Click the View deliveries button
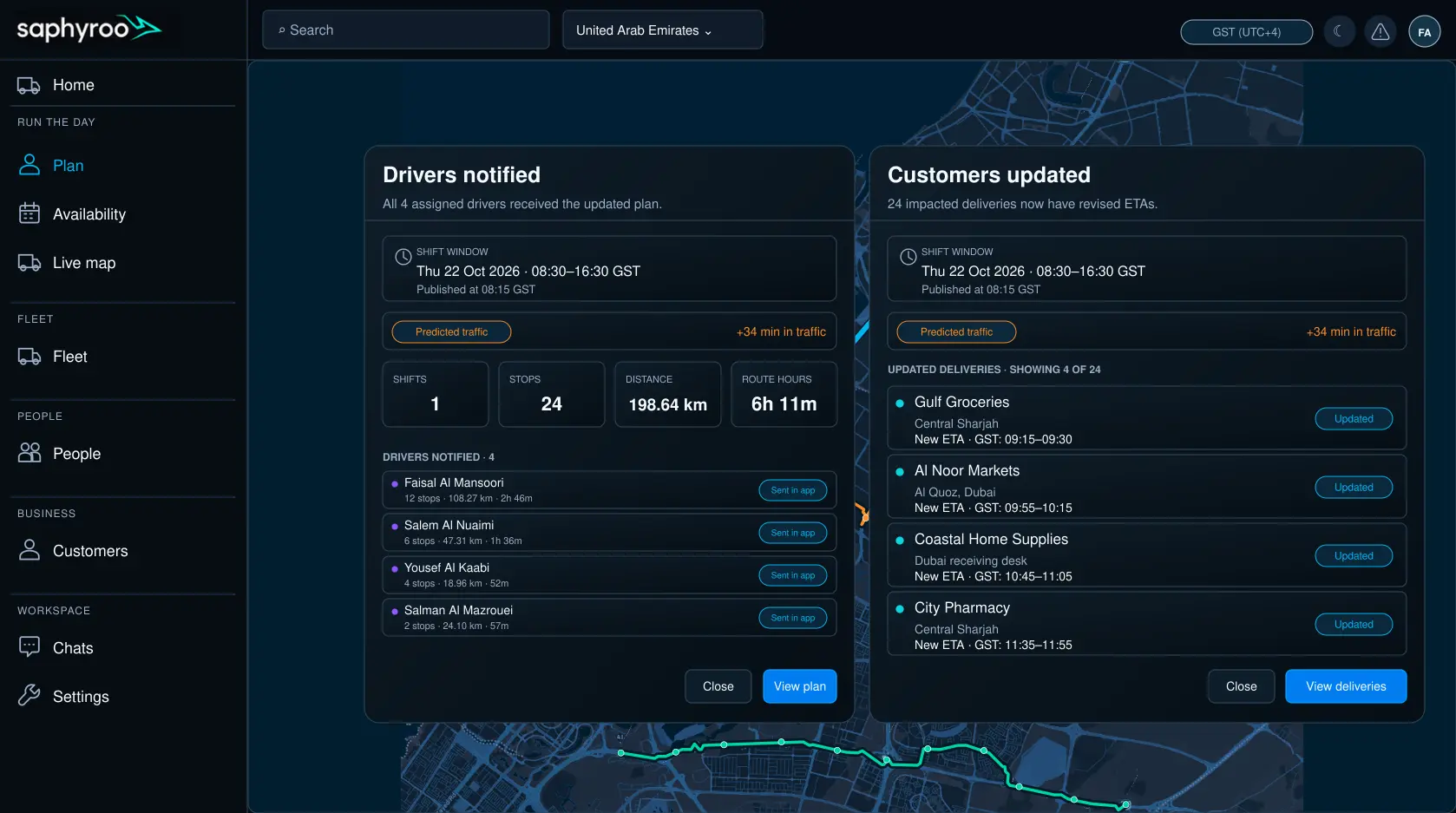1456x813 pixels. (x=1346, y=686)
